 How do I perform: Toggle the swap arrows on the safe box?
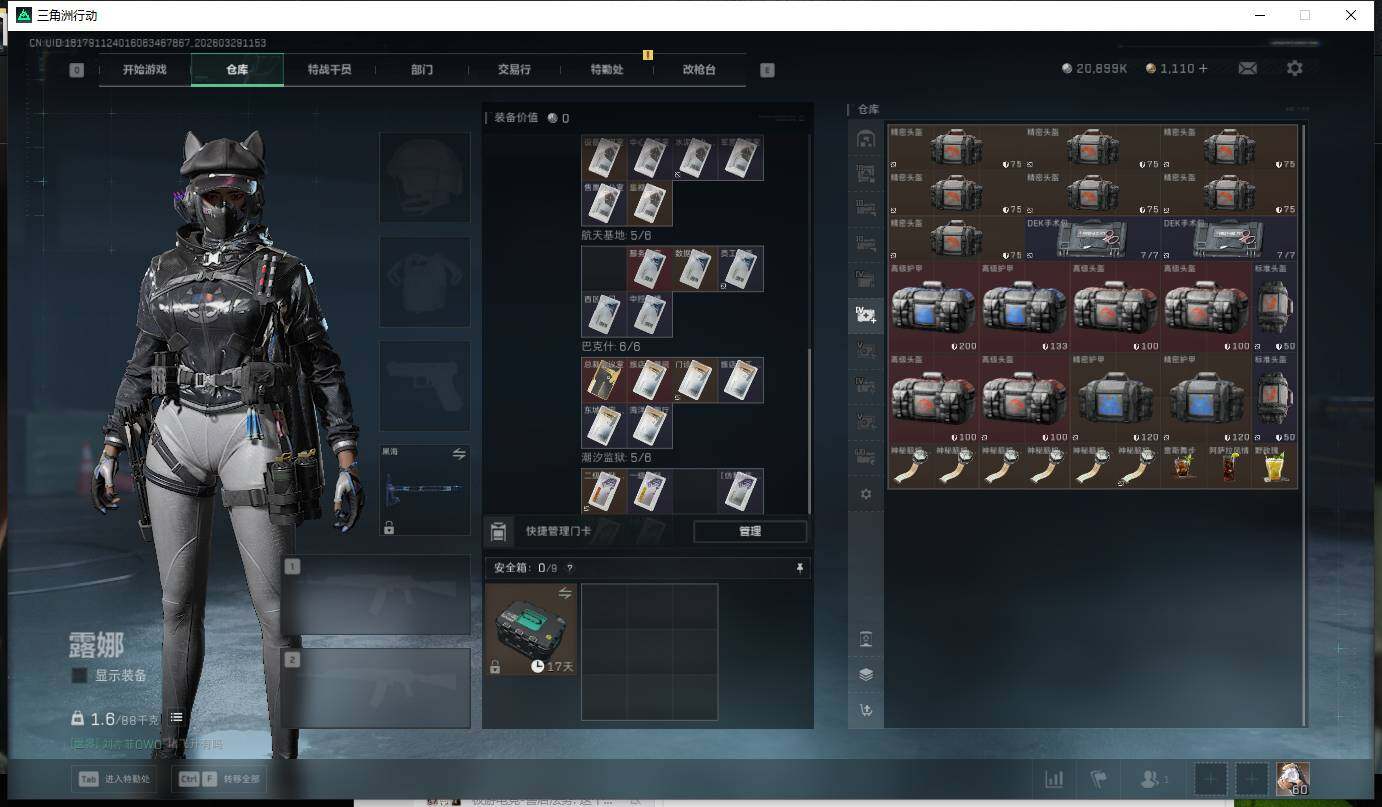565,594
